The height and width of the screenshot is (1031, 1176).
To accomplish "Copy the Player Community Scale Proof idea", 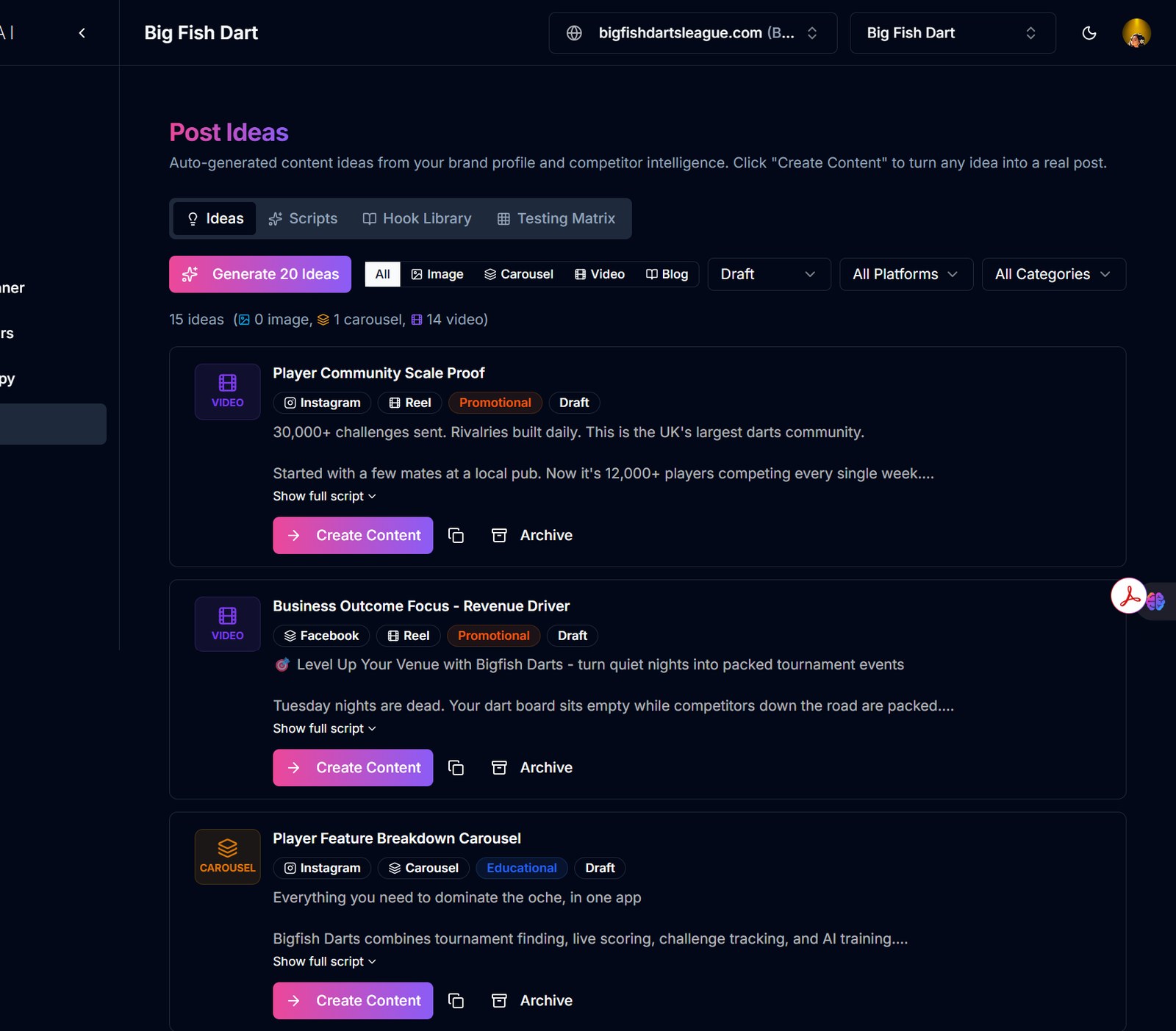I will pos(456,536).
